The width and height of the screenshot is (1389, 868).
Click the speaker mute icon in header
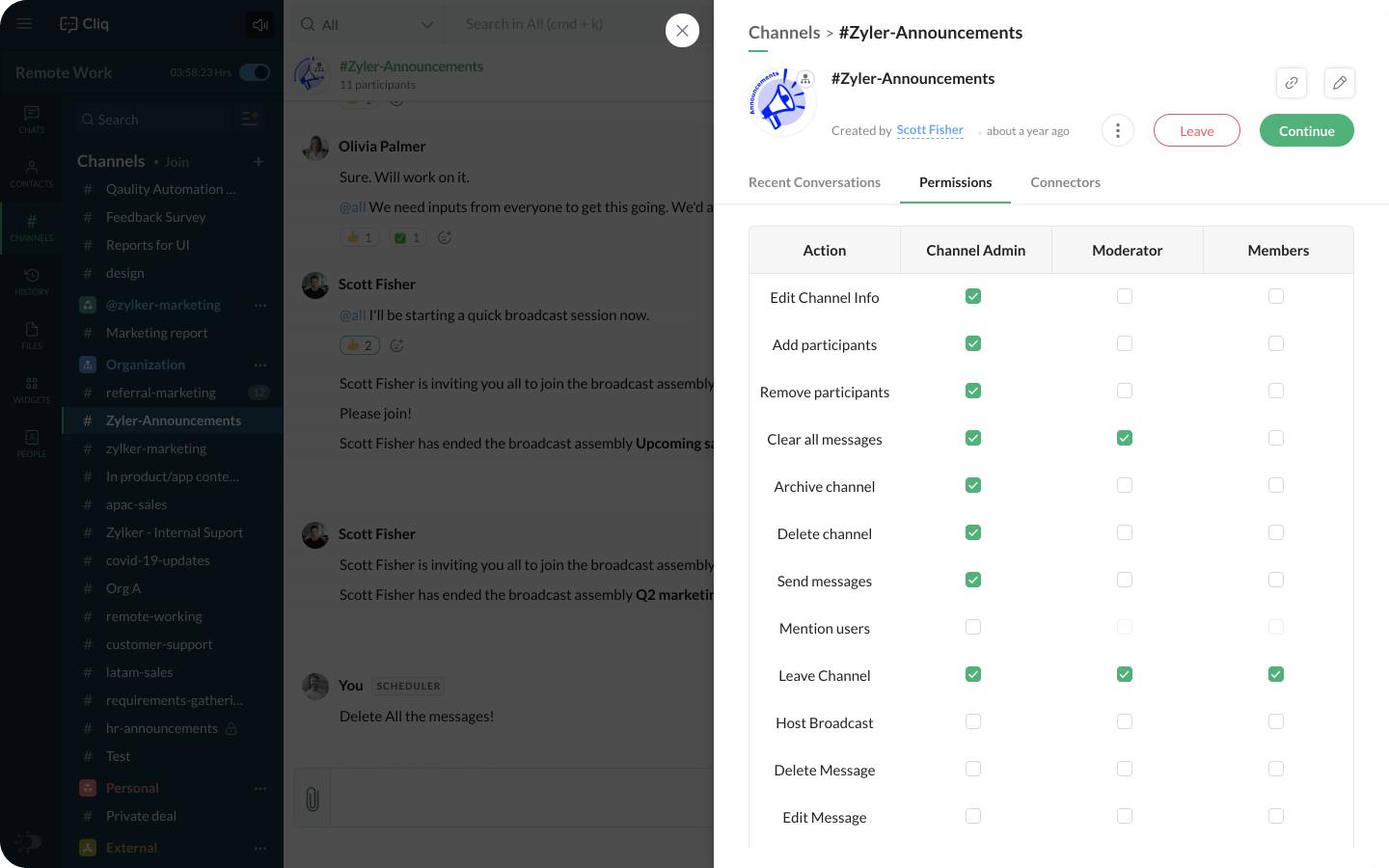point(259,25)
